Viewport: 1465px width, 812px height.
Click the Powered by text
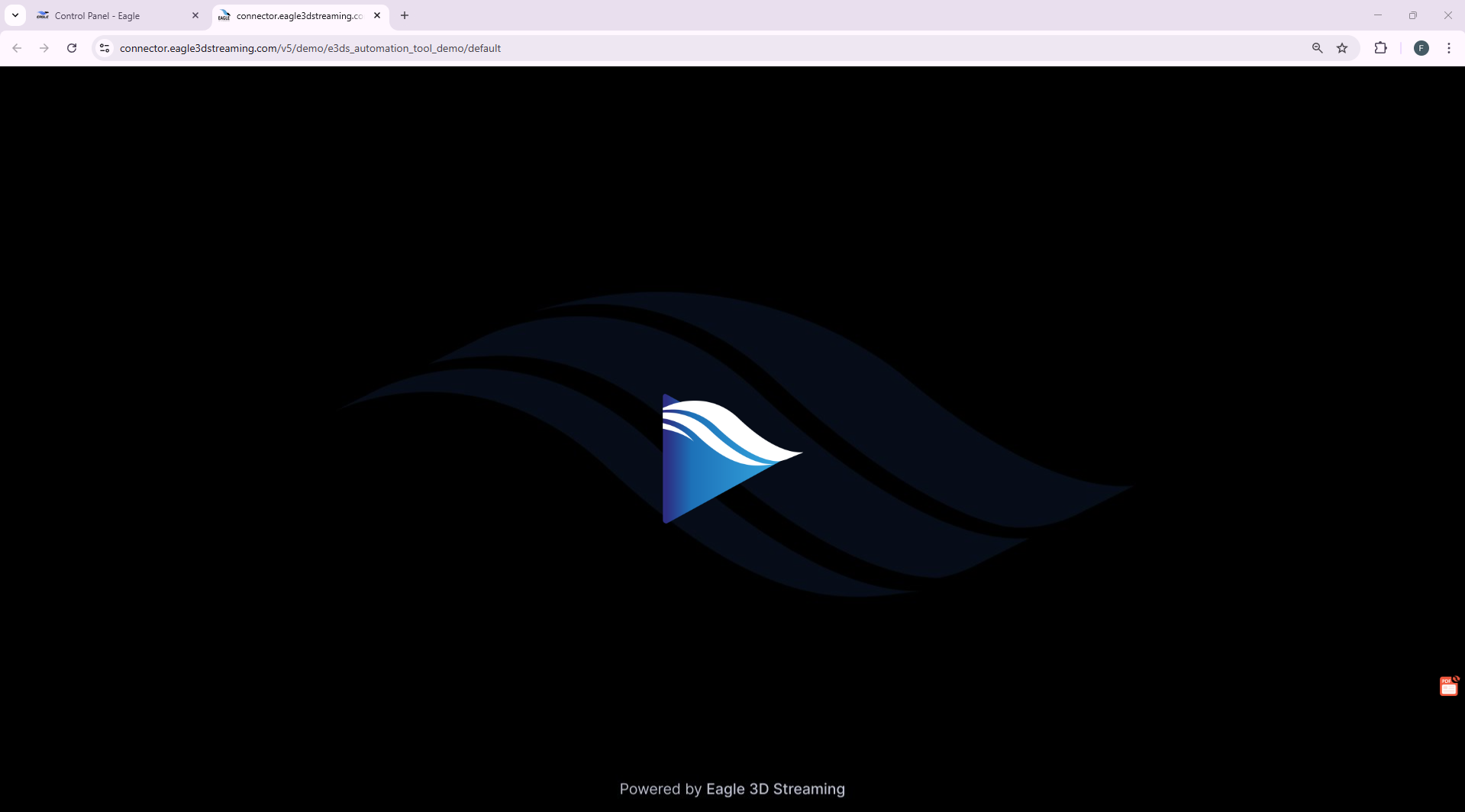tap(658, 788)
